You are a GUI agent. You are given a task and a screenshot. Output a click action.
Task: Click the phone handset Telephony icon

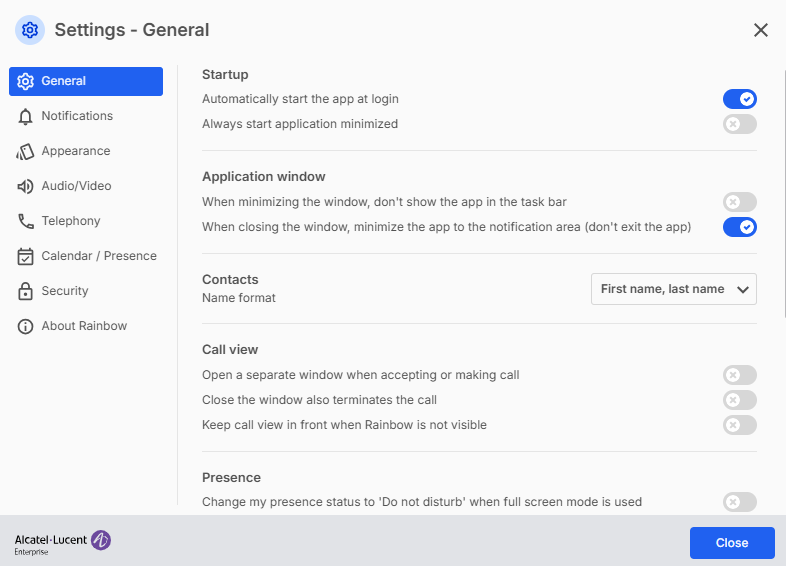(25, 221)
